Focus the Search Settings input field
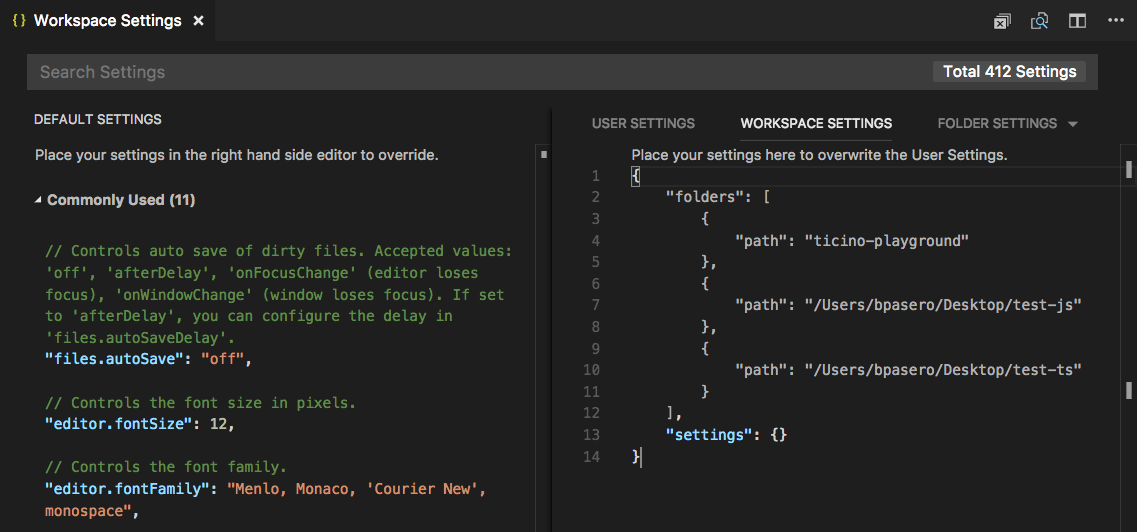This screenshot has height=532, width=1137. click(x=480, y=72)
